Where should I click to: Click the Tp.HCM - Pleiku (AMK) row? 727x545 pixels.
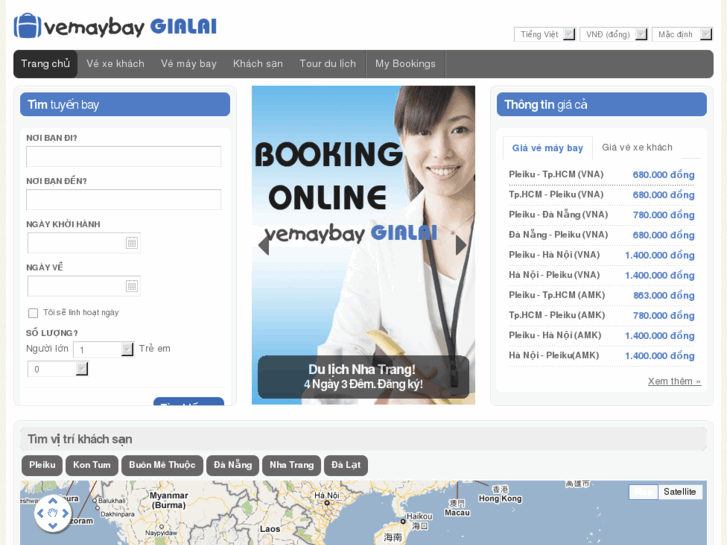point(601,315)
